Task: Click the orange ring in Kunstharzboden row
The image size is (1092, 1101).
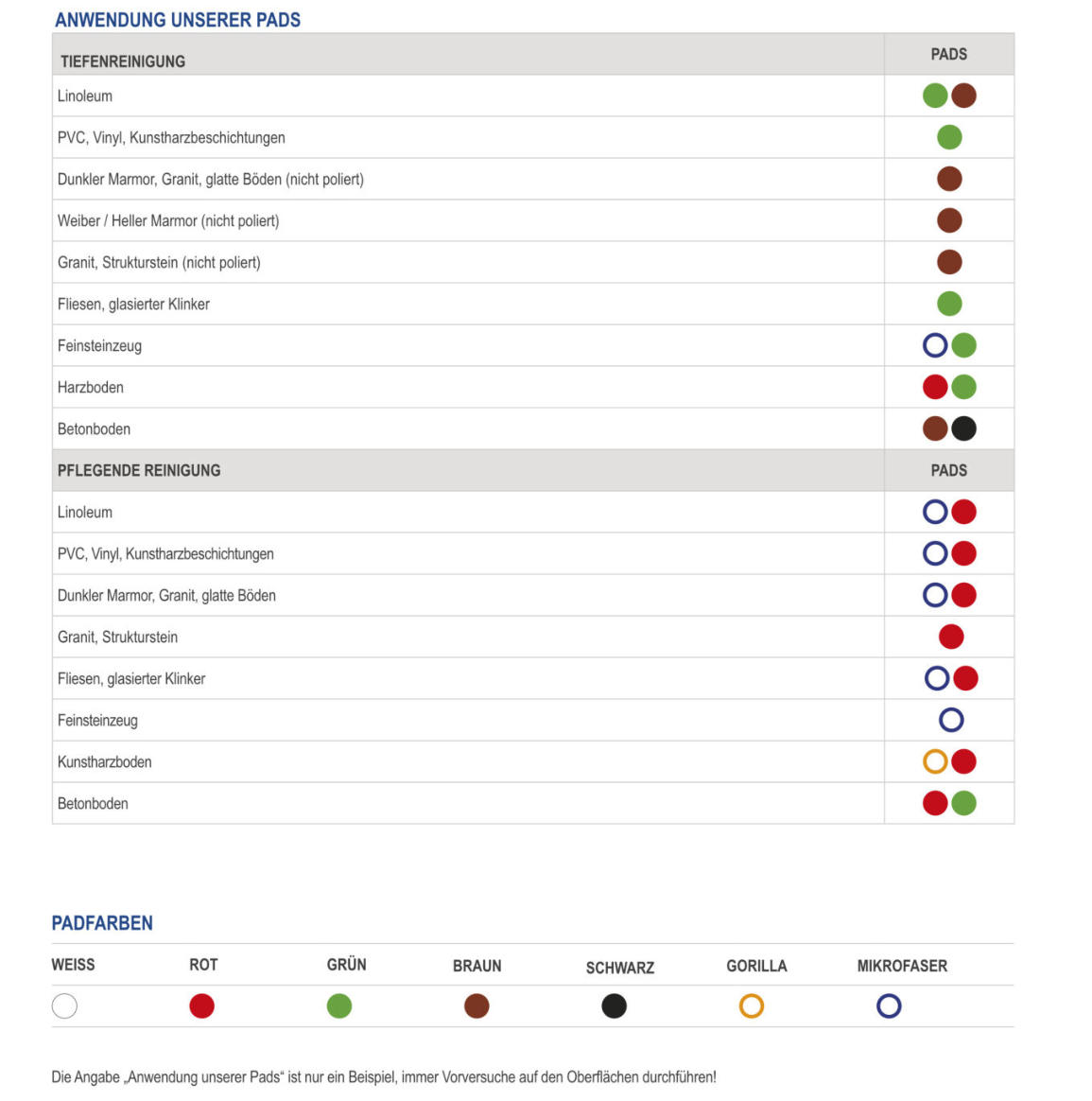Action: click(x=935, y=761)
